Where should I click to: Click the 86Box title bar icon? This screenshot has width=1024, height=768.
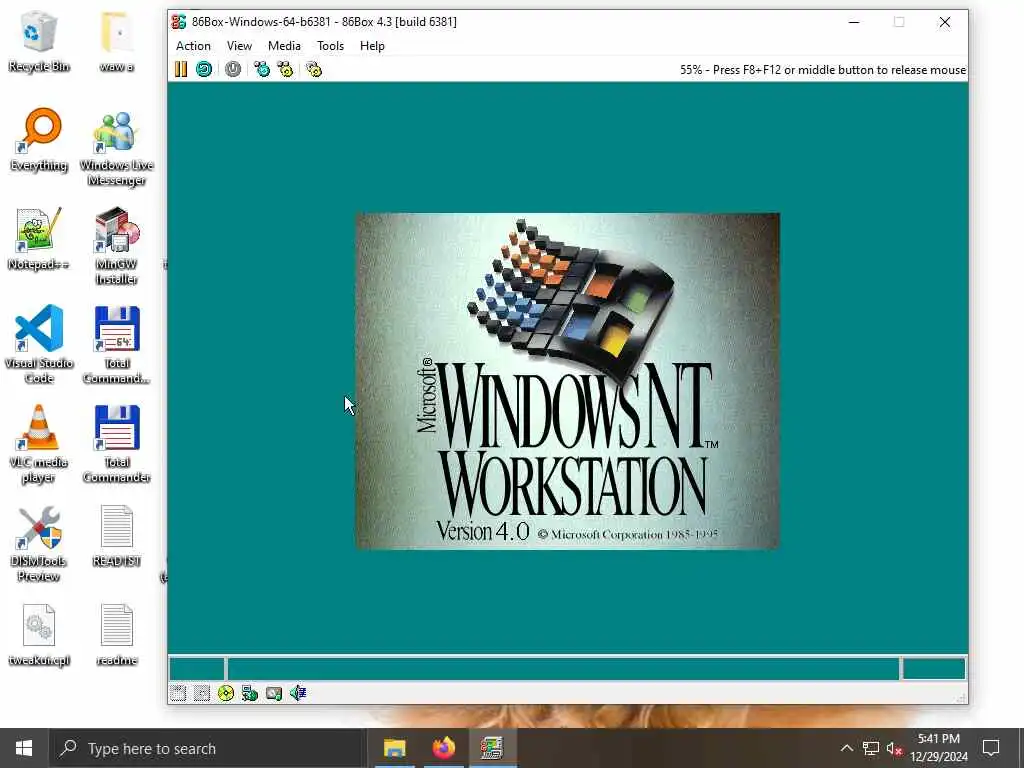click(x=178, y=22)
